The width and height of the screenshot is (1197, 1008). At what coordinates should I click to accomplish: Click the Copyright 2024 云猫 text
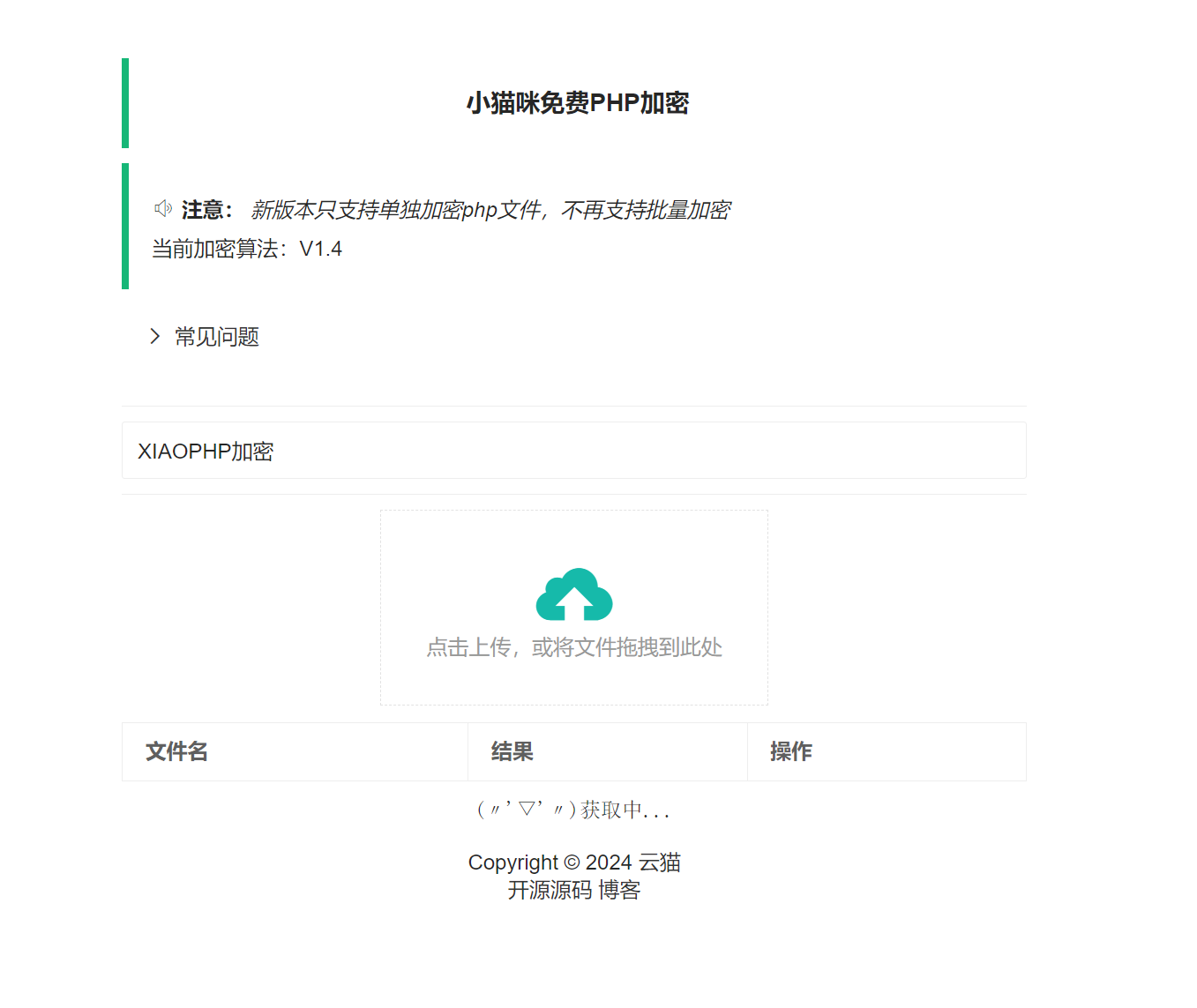click(574, 862)
